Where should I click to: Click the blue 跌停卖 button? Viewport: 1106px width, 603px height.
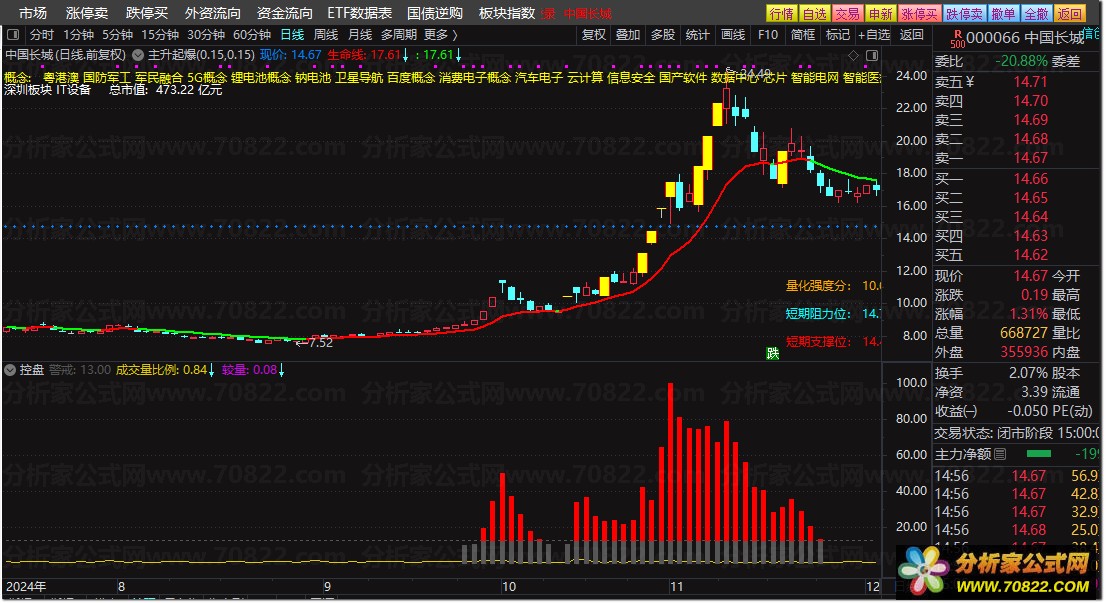point(964,13)
